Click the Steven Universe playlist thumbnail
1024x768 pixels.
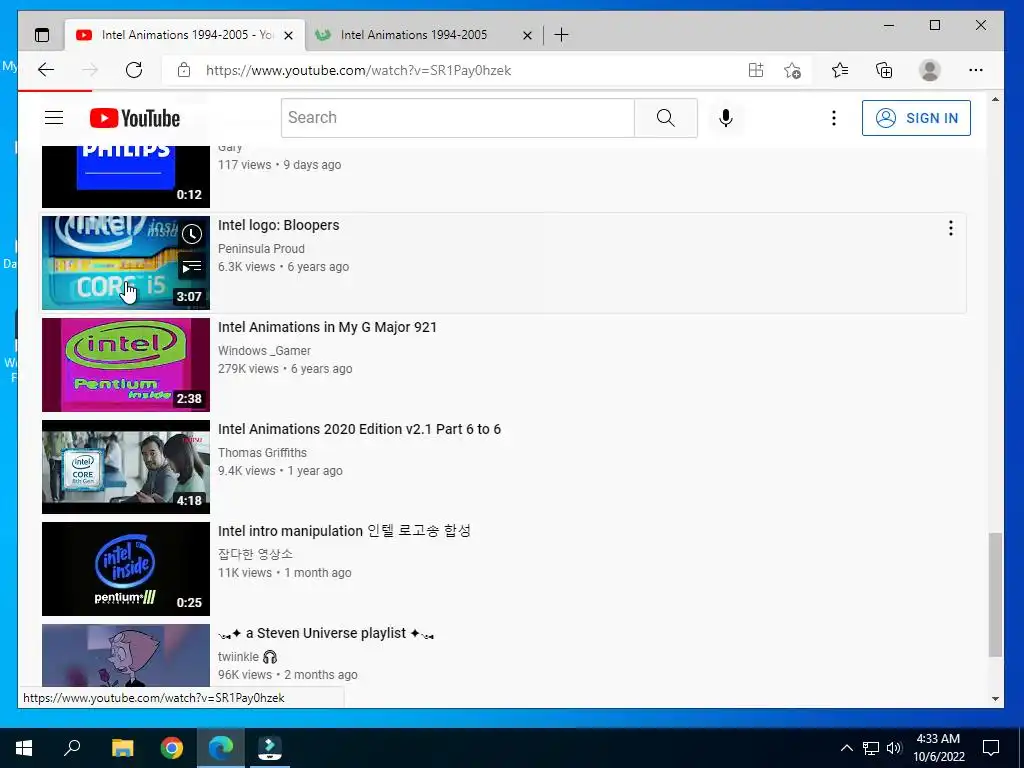[x=126, y=655]
